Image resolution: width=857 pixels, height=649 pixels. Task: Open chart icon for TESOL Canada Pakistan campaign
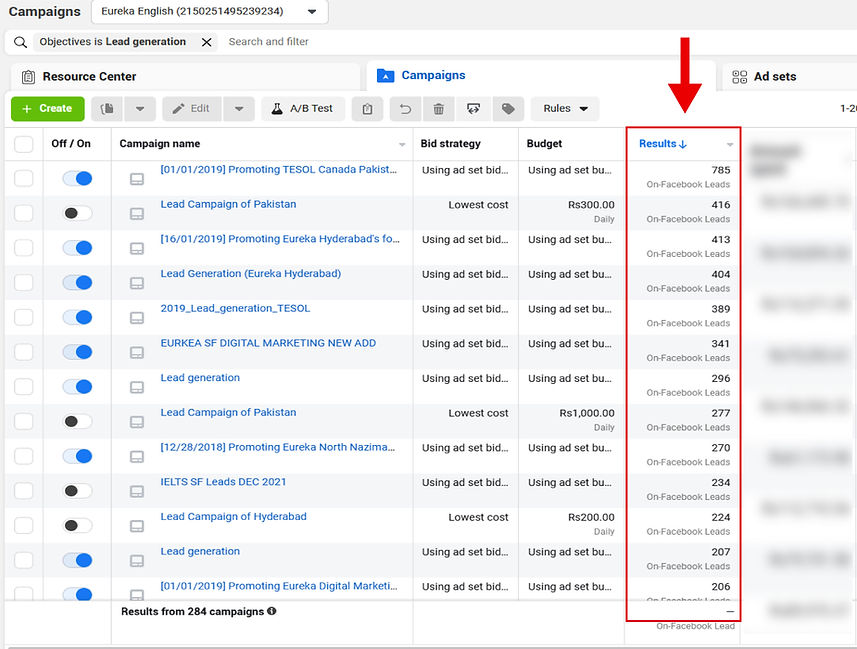pos(137,179)
